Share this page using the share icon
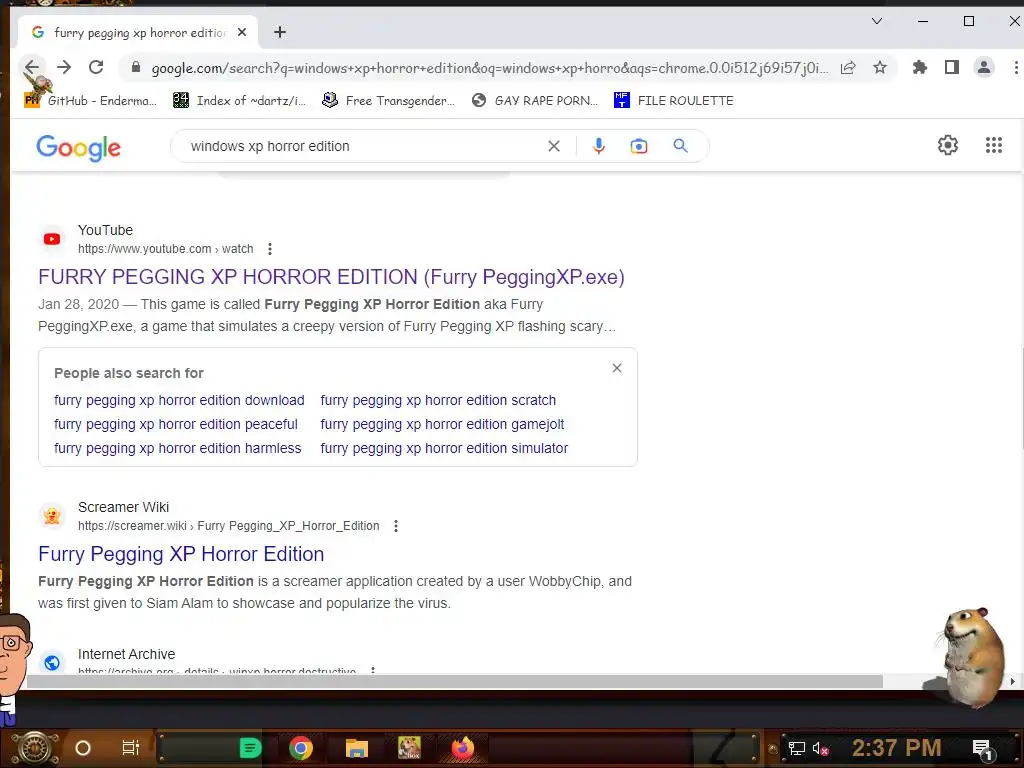 (x=848, y=67)
